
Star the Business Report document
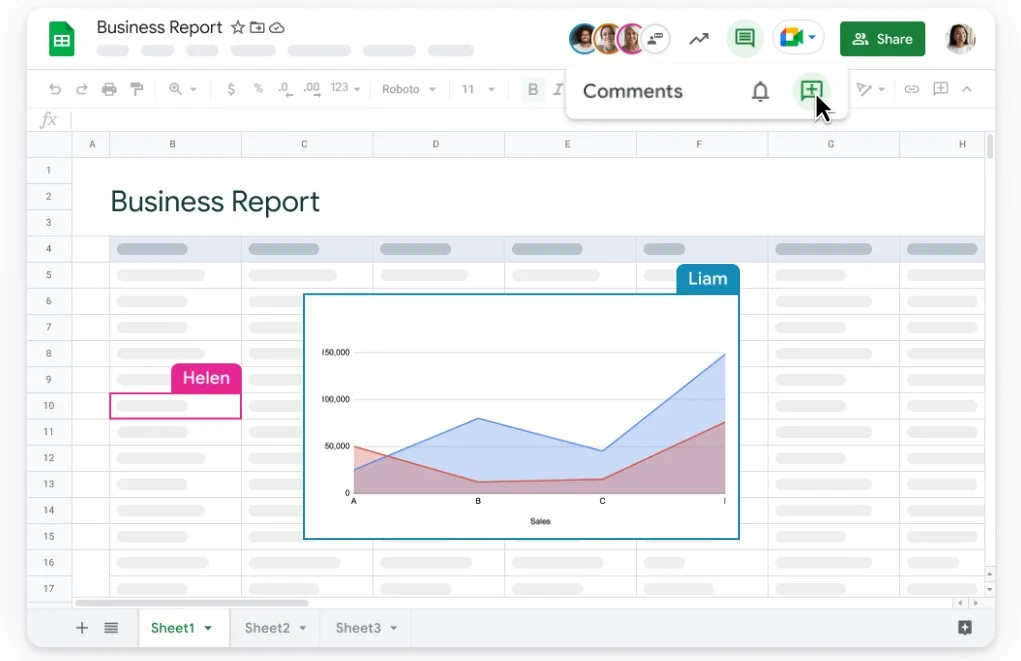tap(238, 28)
